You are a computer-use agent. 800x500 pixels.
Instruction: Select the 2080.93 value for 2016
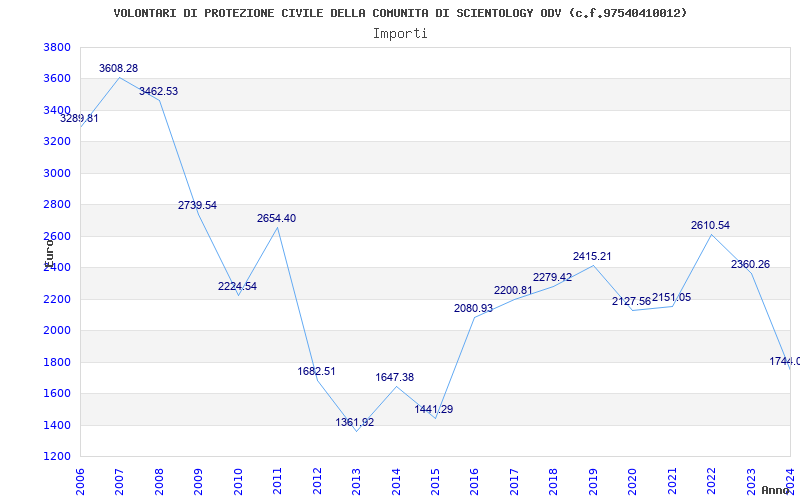point(473,308)
